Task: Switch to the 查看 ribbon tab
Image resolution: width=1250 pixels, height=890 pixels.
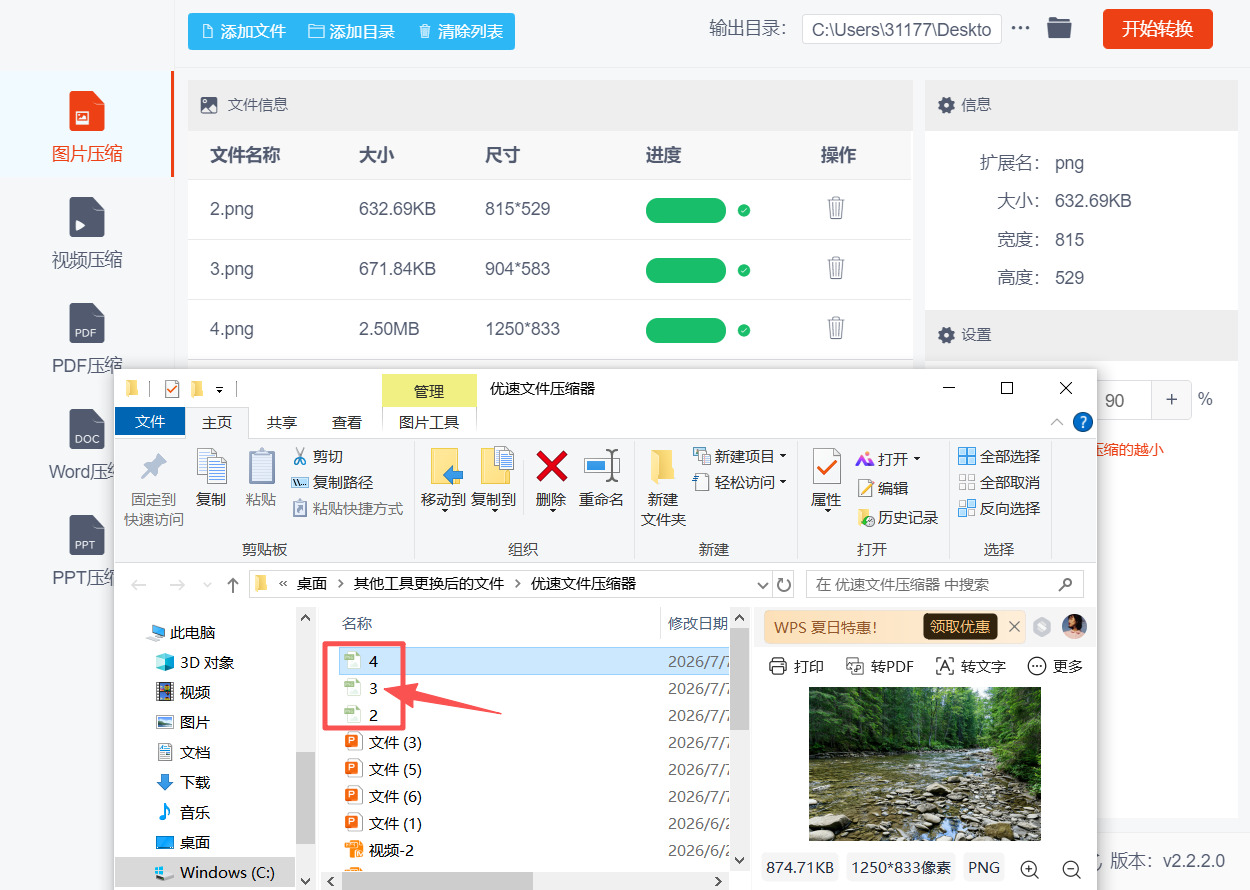Action: [x=347, y=423]
